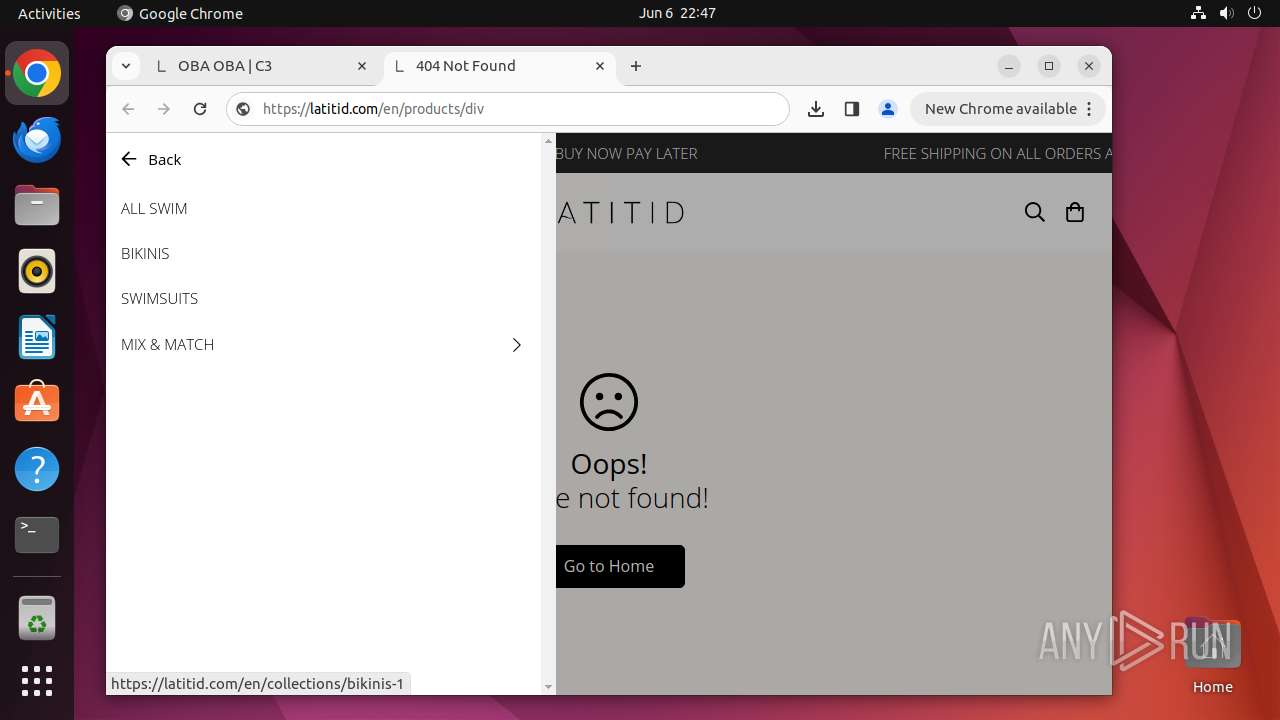
Task: Toggle Chrome side panel
Action: (x=852, y=109)
